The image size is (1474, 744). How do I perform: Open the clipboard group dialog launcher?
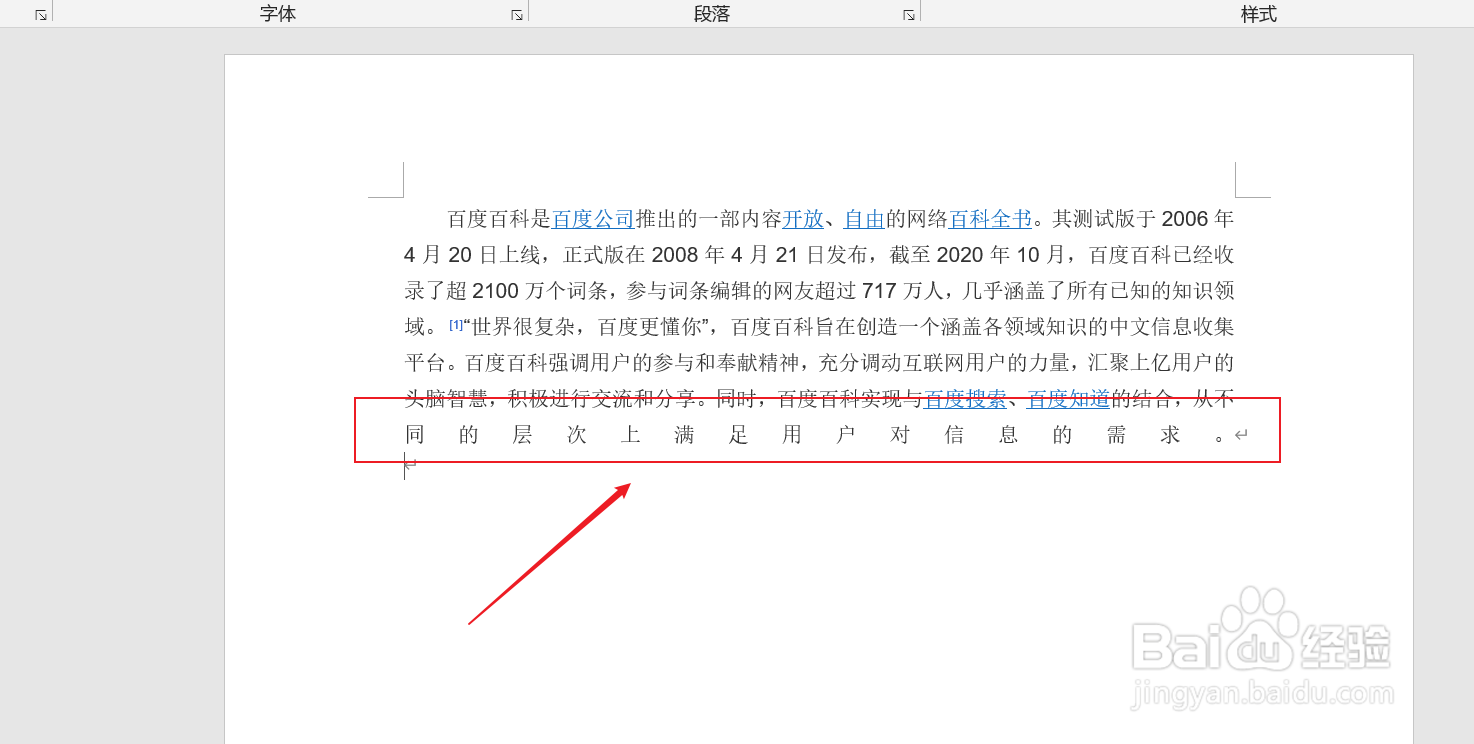coord(41,15)
